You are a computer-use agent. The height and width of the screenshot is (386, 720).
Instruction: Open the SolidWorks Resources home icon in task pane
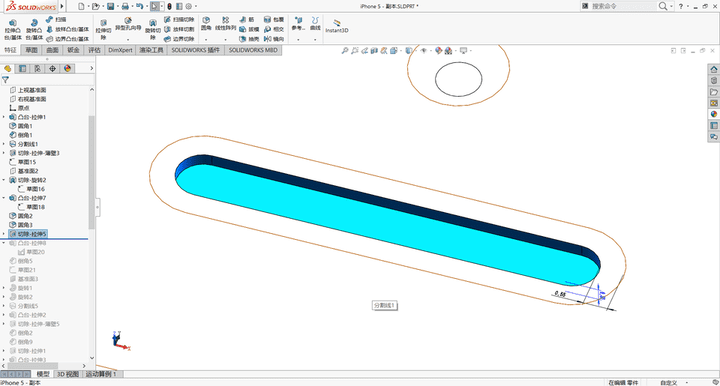(714, 69)
